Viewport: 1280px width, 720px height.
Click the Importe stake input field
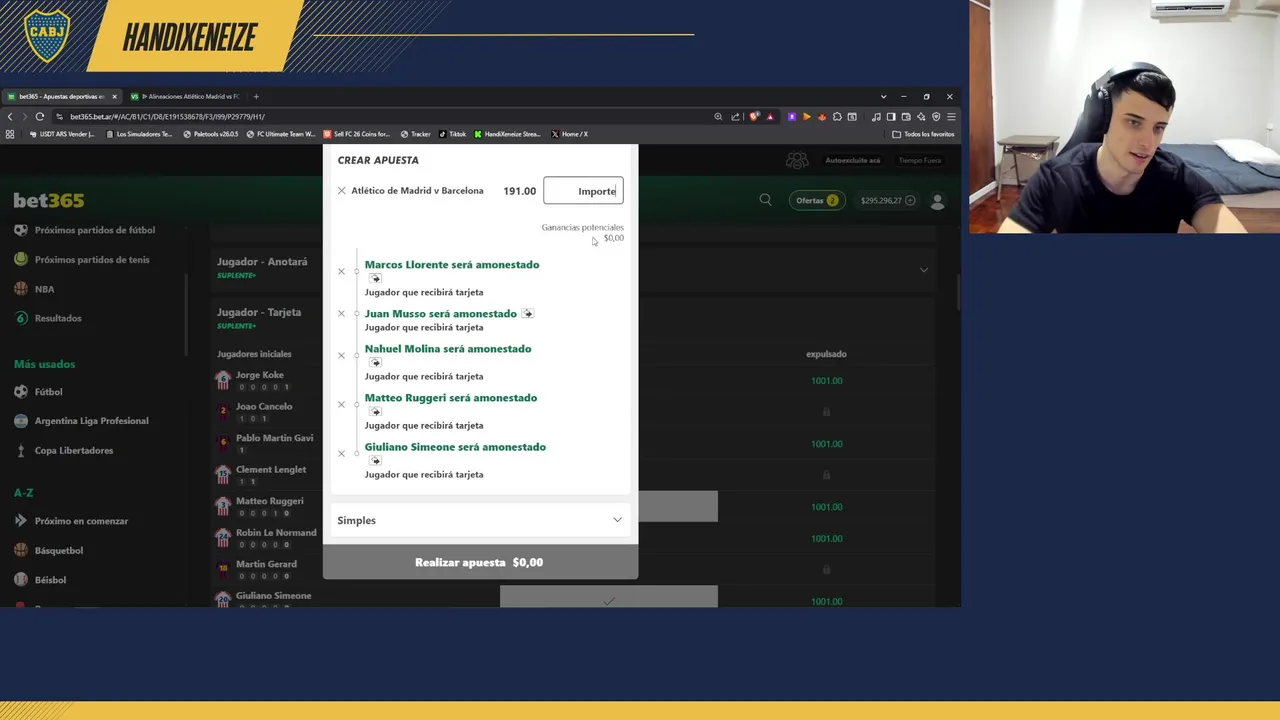583,191
